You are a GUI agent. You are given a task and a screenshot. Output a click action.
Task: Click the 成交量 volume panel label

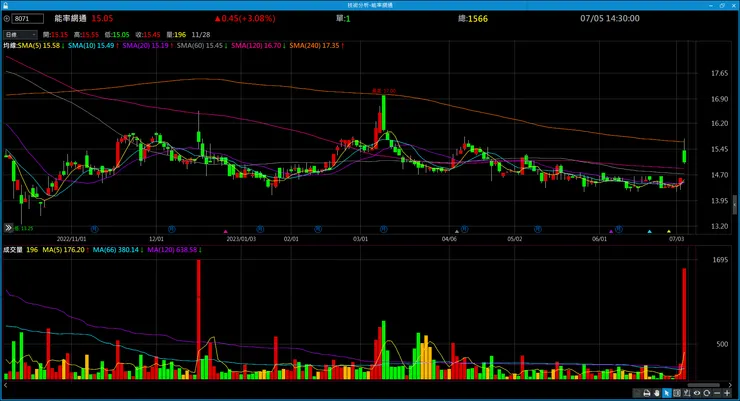coord(13,250)
